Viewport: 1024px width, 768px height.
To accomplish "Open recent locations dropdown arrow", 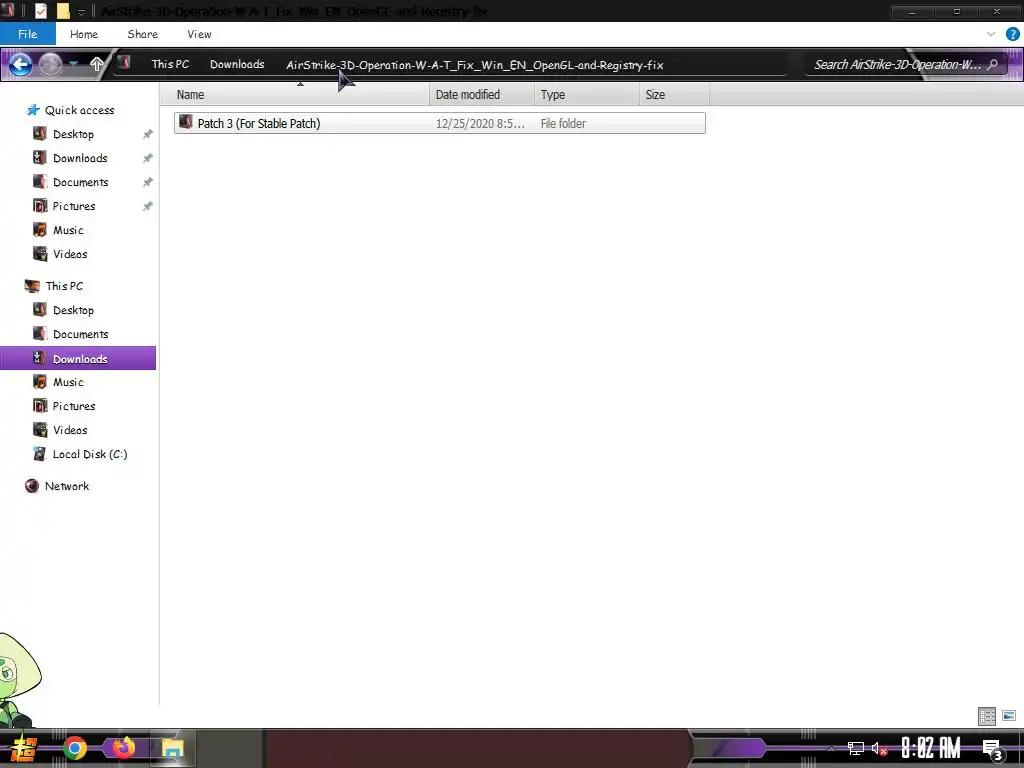I will (73, 64).
